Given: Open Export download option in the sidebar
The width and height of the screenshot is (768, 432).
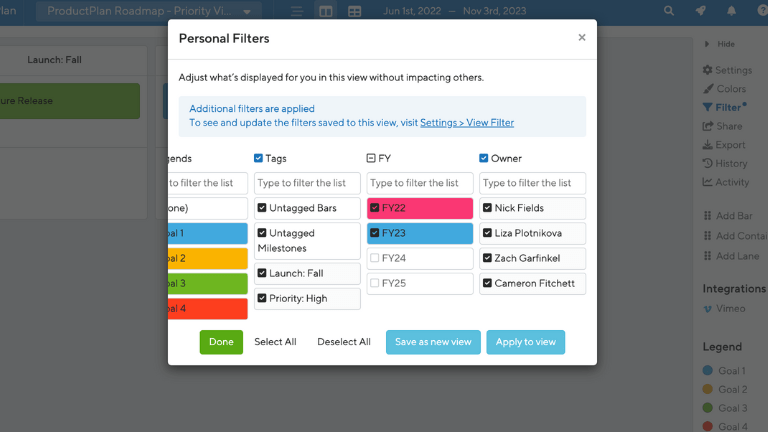Looking at the screenshot, I should pyautogui.click(x=724, y=145).
